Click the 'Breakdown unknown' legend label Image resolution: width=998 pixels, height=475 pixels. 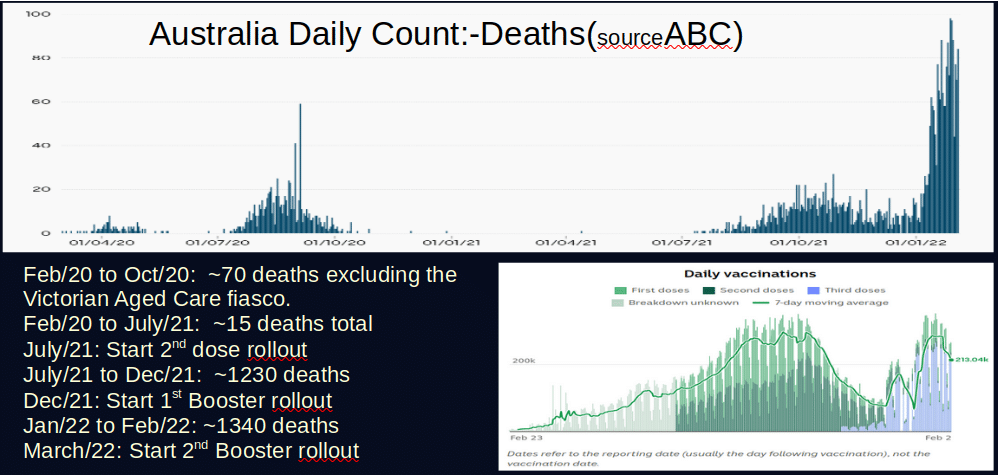pyautogui.click(x=684, y=303)
